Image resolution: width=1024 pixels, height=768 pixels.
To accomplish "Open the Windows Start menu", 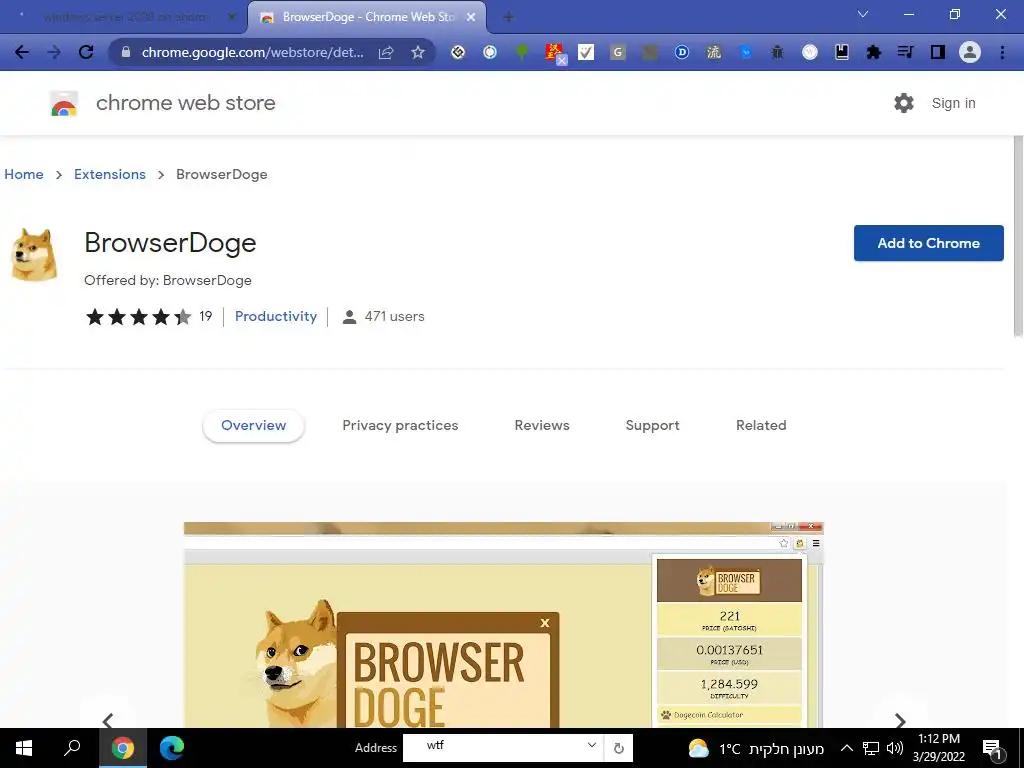I will click(x=24, y=748).
